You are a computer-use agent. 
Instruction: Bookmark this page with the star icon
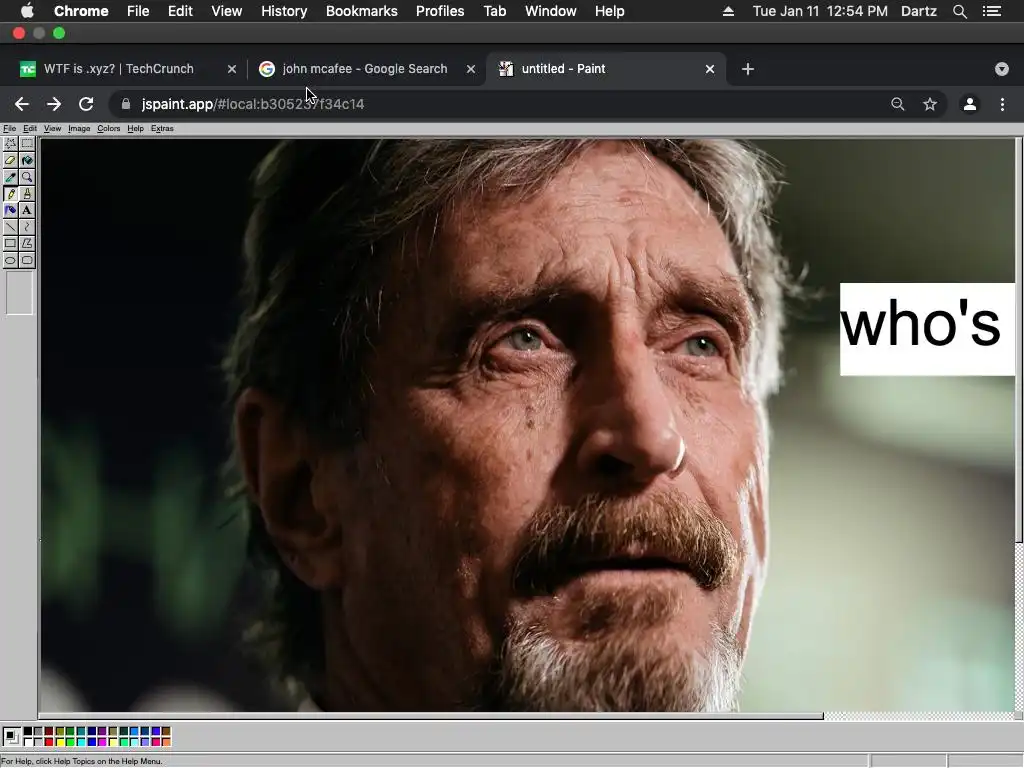point(930,104)
